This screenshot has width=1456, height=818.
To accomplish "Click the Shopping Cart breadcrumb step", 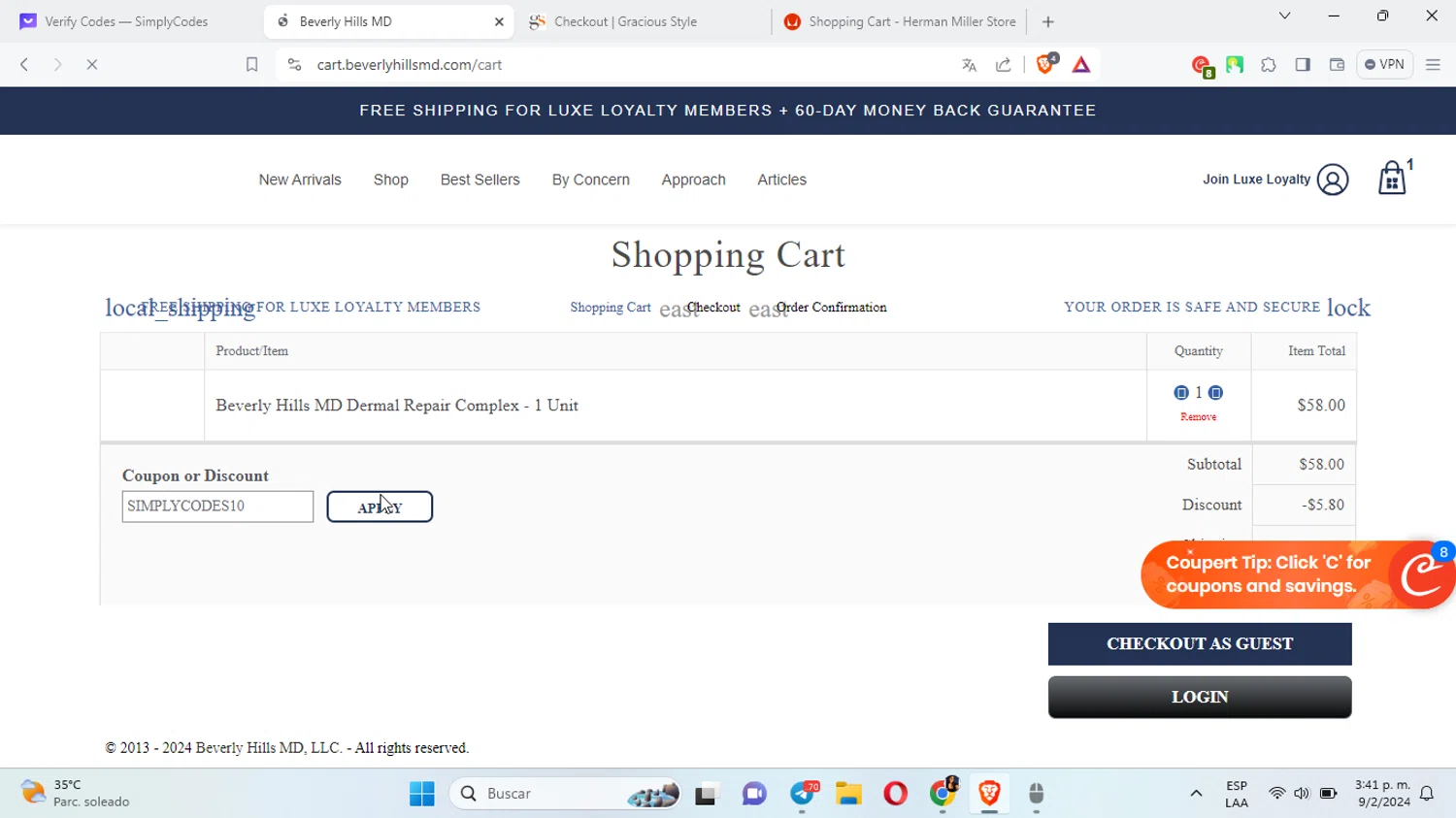I will coord(611,308).
